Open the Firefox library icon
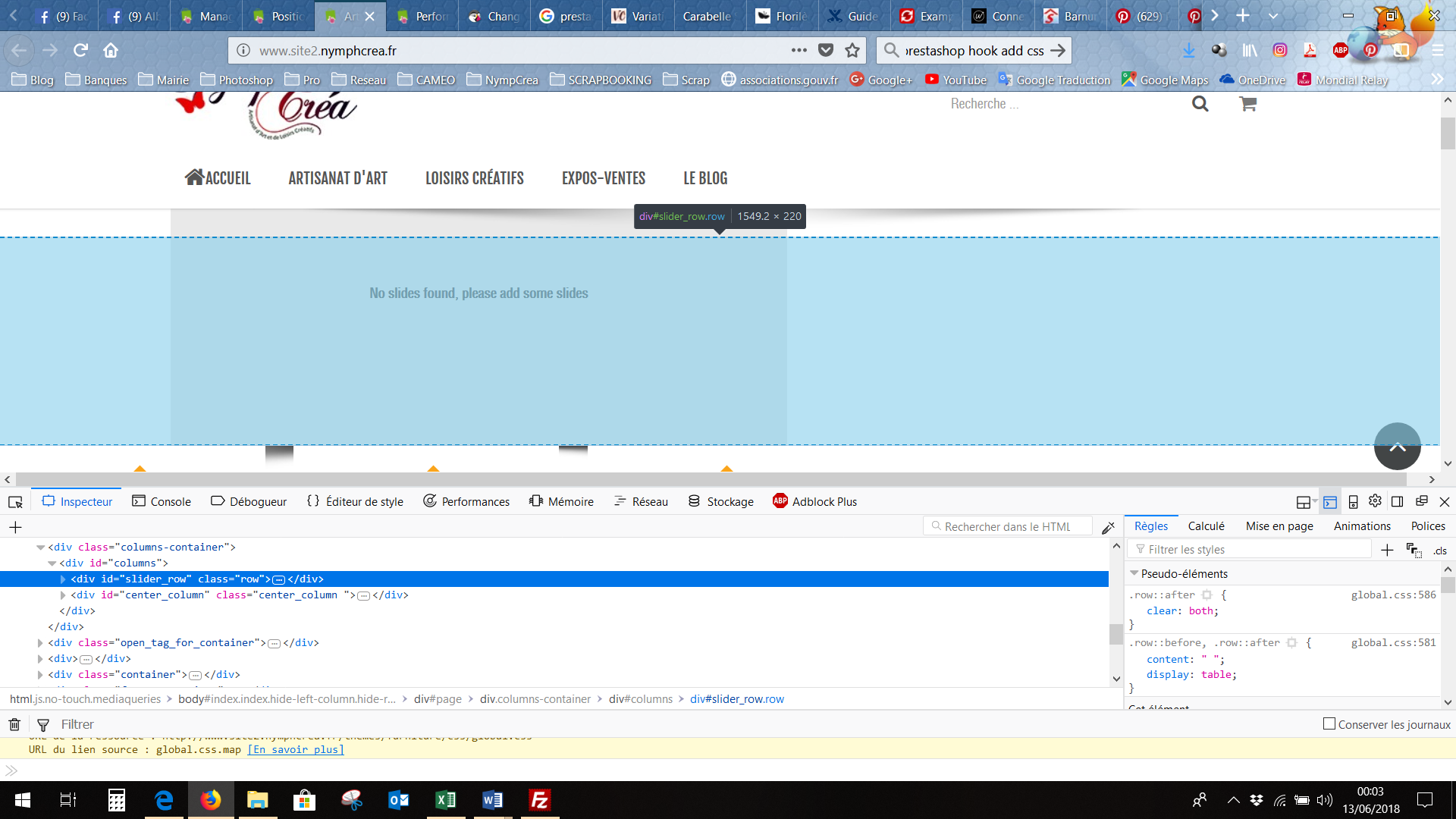The image size is (1456, 819). [x=1250, y=50]
